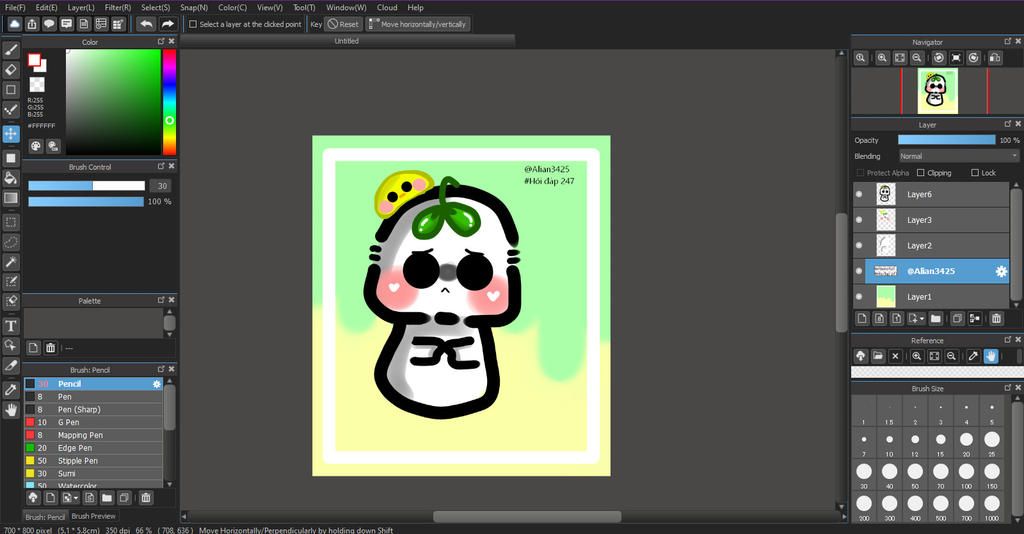This screenshot has width=1024, height=534.
Task: Switch to the Brush Preview tab
Action: (x=93, y=517)
